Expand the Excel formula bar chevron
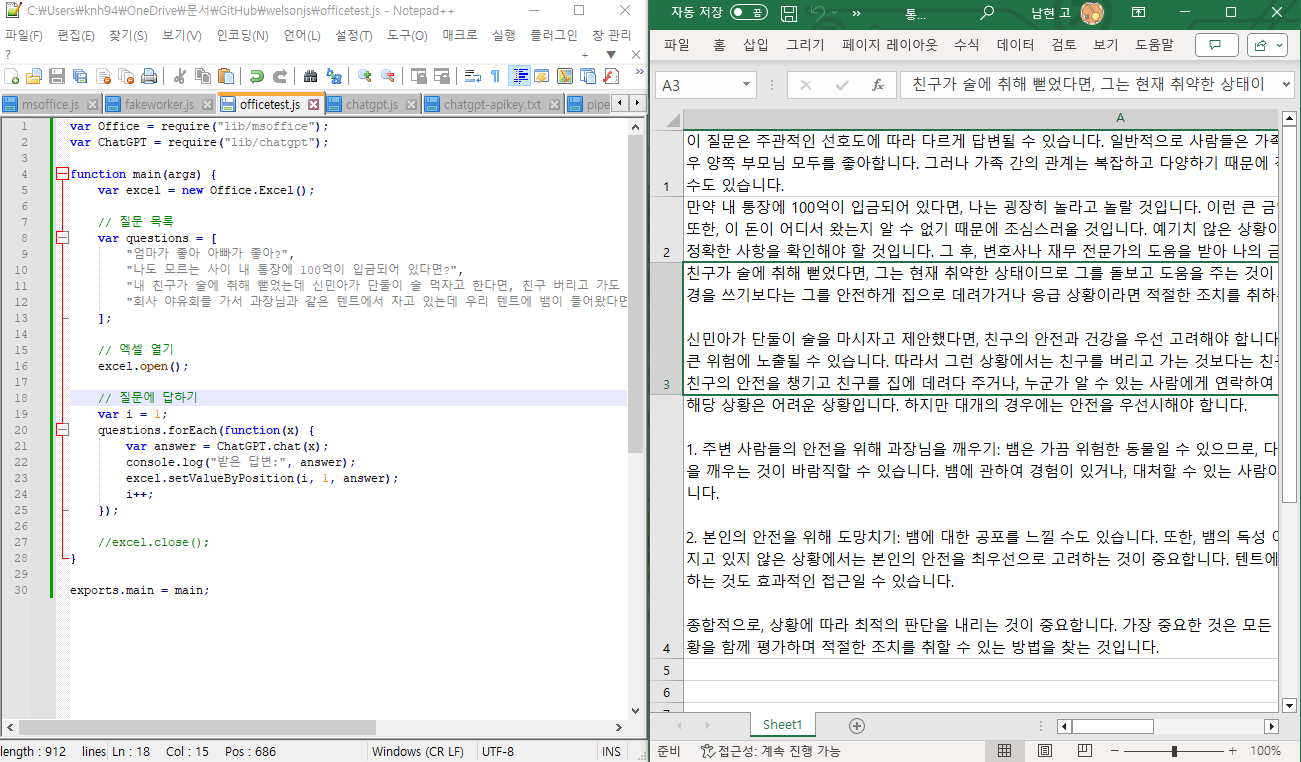Viewport: 1301px width, 762px height. pos(1286,85)
